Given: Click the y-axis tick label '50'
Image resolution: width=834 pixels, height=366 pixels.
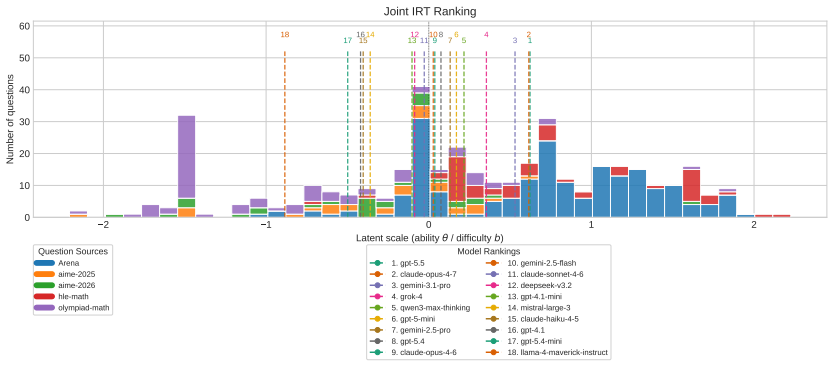Looking at the screenshot, I should point(24,57).
